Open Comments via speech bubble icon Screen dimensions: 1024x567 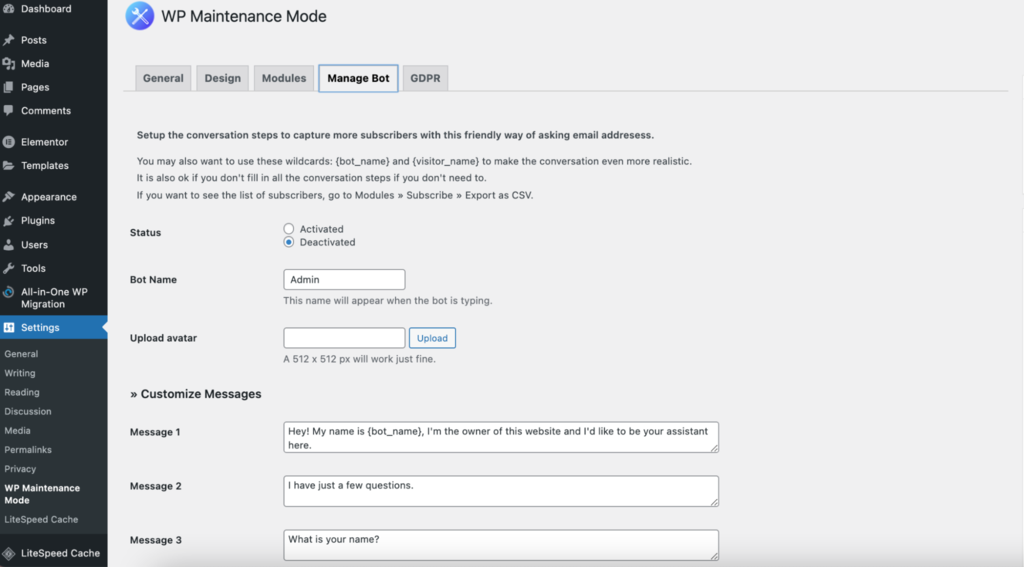point(9,110)
